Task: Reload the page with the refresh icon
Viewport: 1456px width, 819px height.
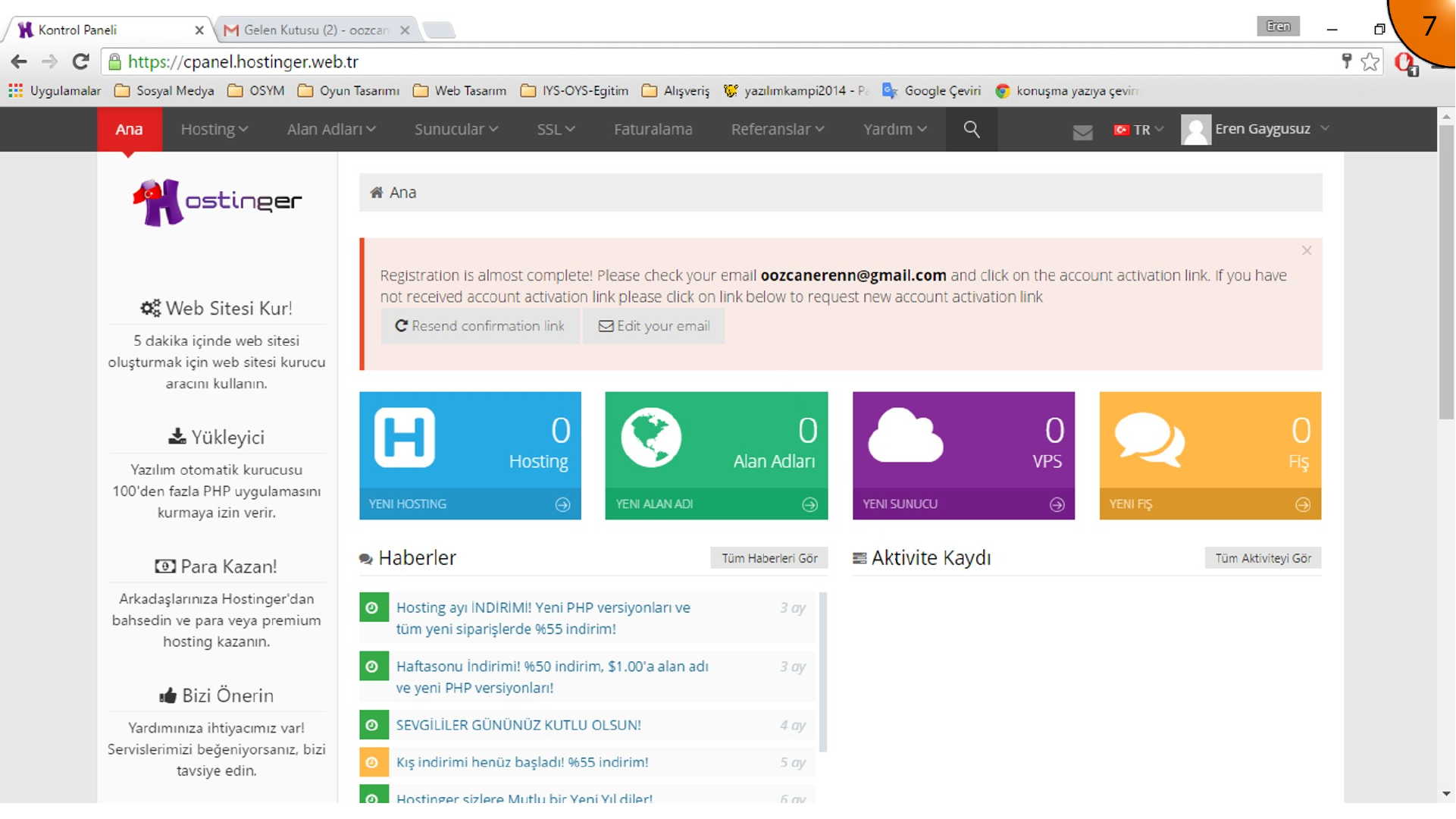Action: click(80, 61)
